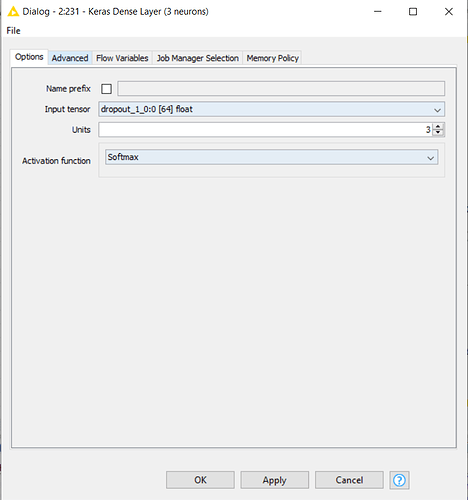Click into the Units number field
This screenshot has width=468, height=500.
coord(265,130)
